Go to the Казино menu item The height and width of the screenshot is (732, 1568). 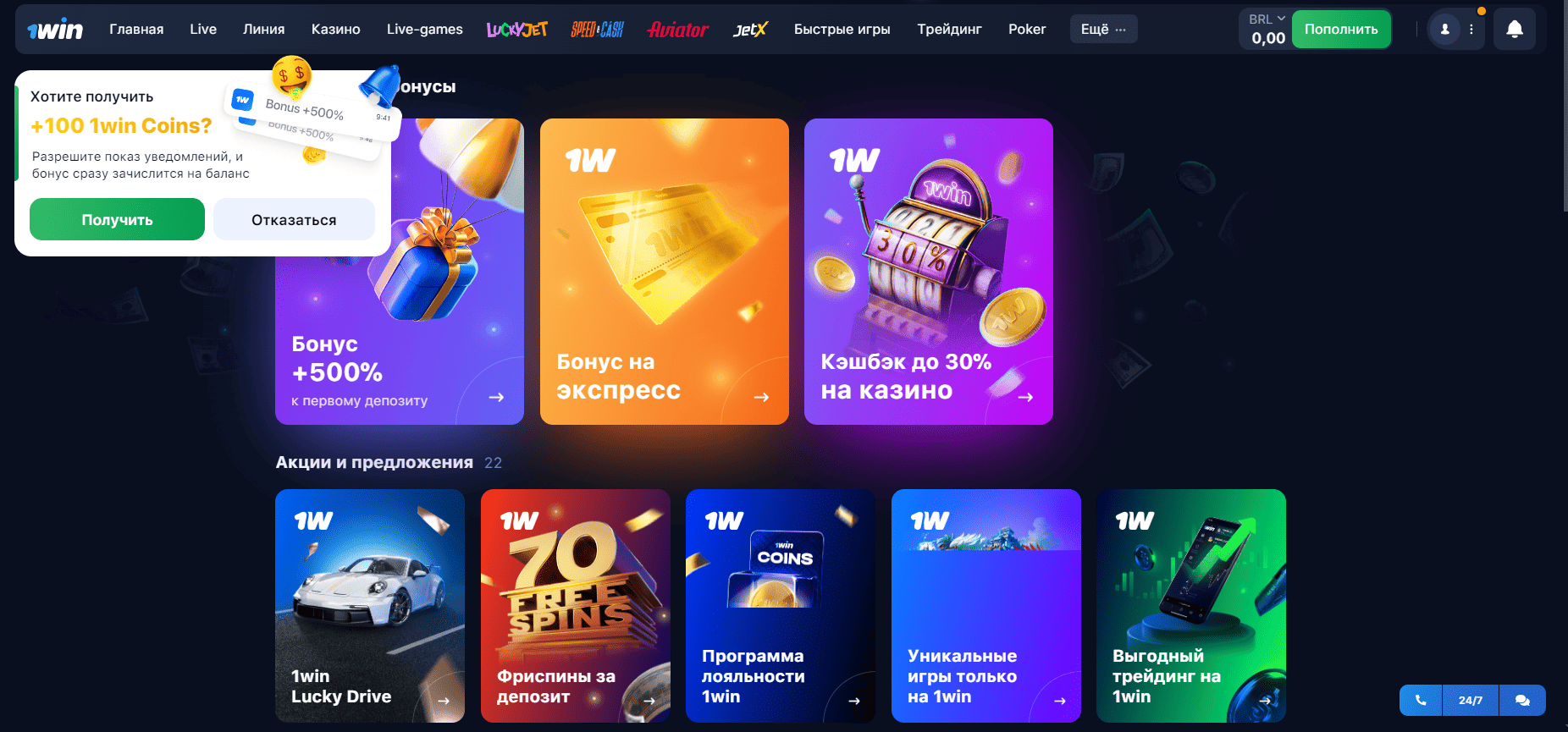[x=335, y=29]
